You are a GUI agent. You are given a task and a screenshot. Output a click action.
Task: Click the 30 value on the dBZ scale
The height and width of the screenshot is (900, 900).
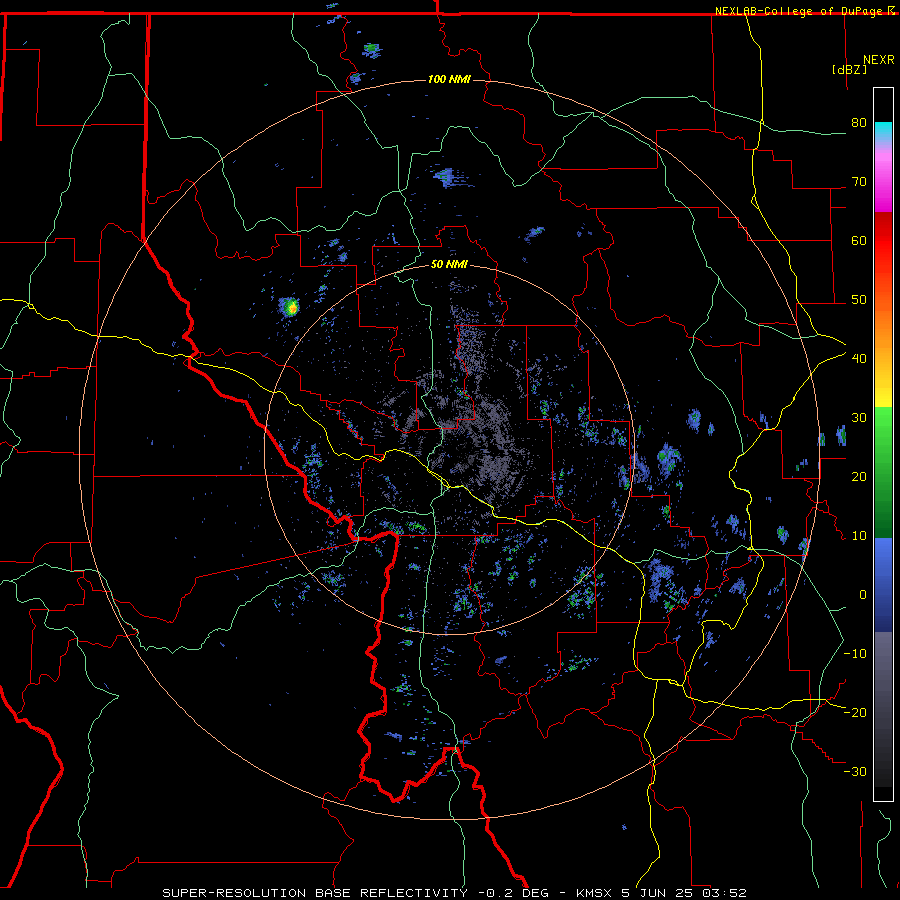click(859, 418)
